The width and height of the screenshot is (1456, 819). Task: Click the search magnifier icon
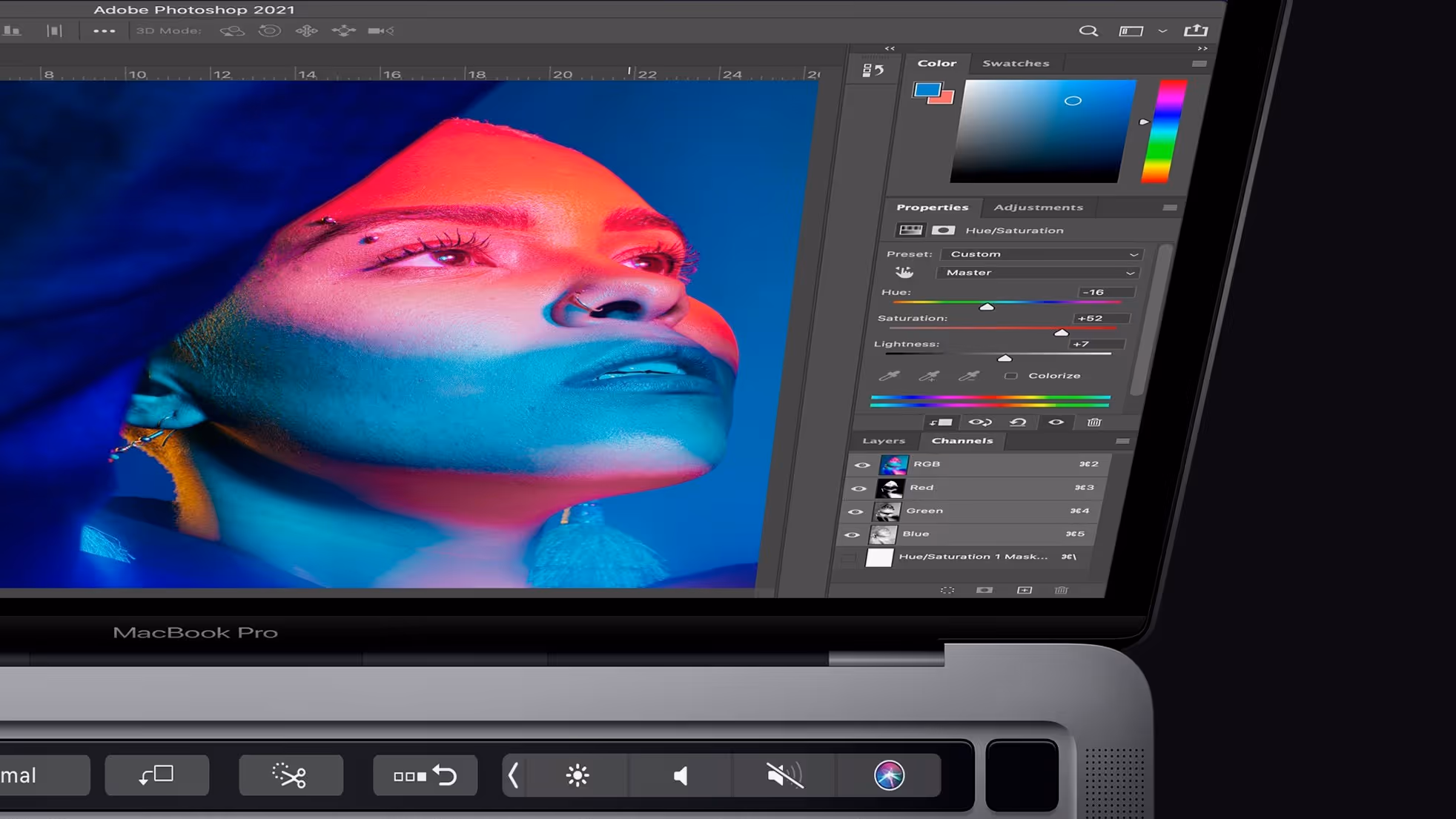(x=1088, y=31)
